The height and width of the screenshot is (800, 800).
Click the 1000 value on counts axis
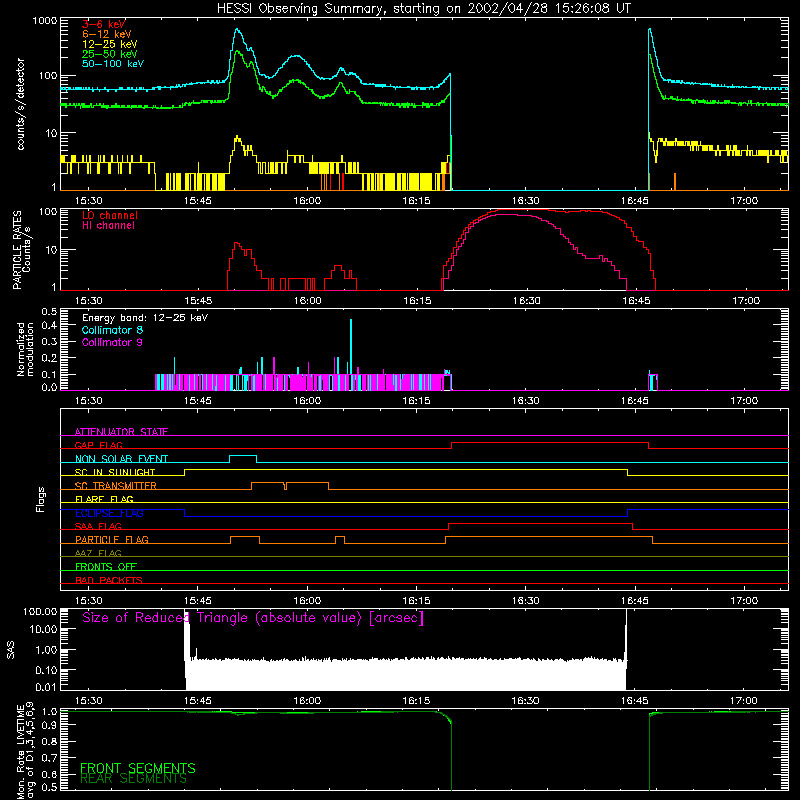pyautogui.click(x=44, y=21)
